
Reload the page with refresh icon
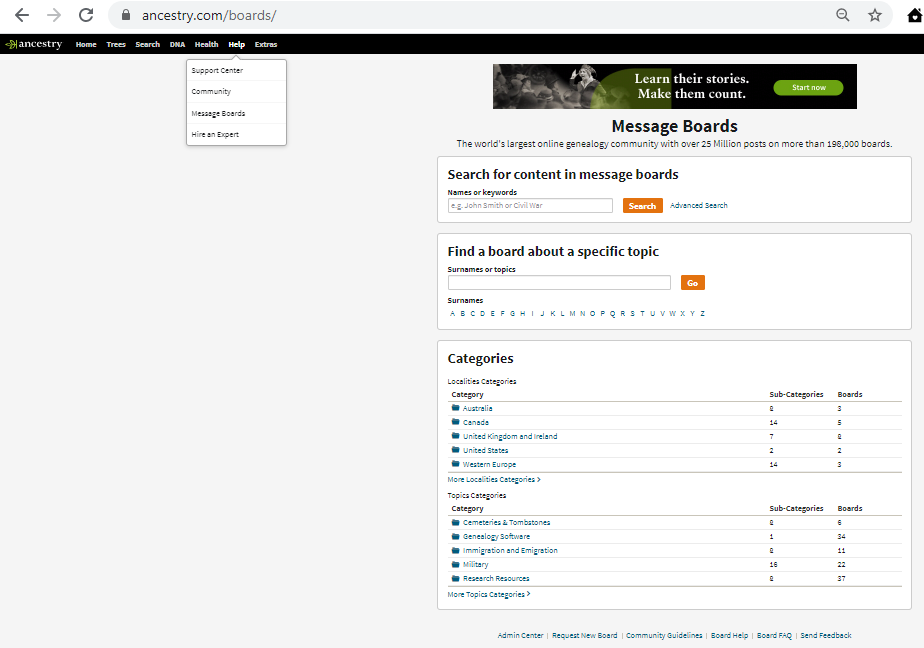click(86, 15)
